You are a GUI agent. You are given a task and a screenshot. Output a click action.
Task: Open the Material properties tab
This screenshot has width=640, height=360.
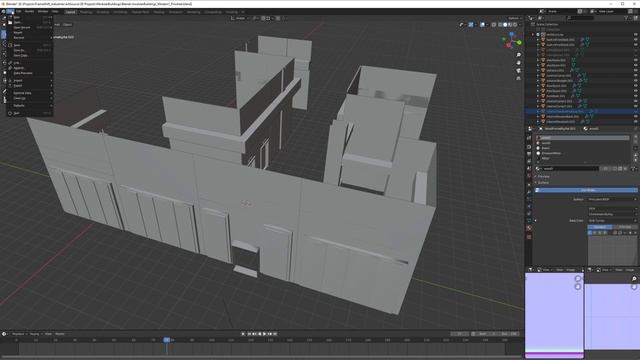click(529, 228)
